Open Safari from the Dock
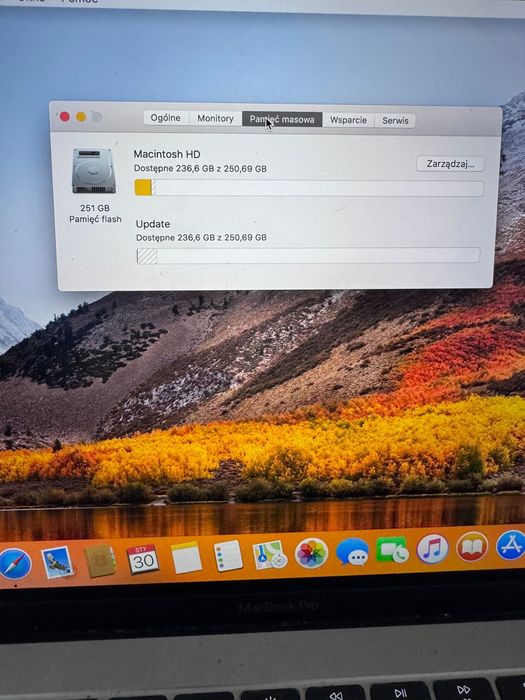Image resolution: width=525 pixels, height=700 pixels. 15,564
